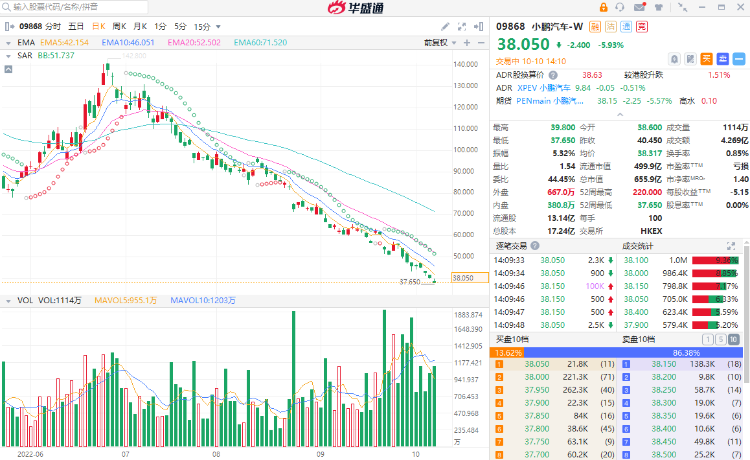Click blue 卖 sell button
Viewport: 750px width, 460px height.
click(723, 59)
